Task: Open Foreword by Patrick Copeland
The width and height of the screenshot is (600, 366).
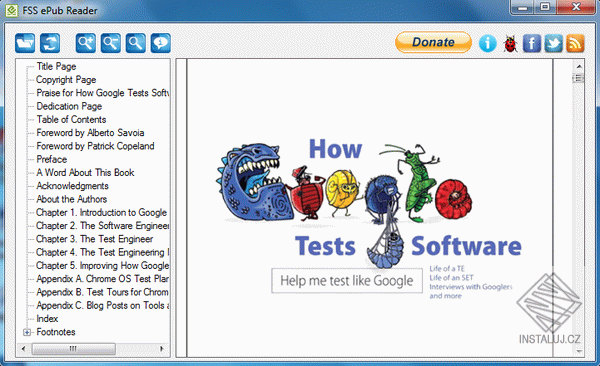Action: [95, 146]
